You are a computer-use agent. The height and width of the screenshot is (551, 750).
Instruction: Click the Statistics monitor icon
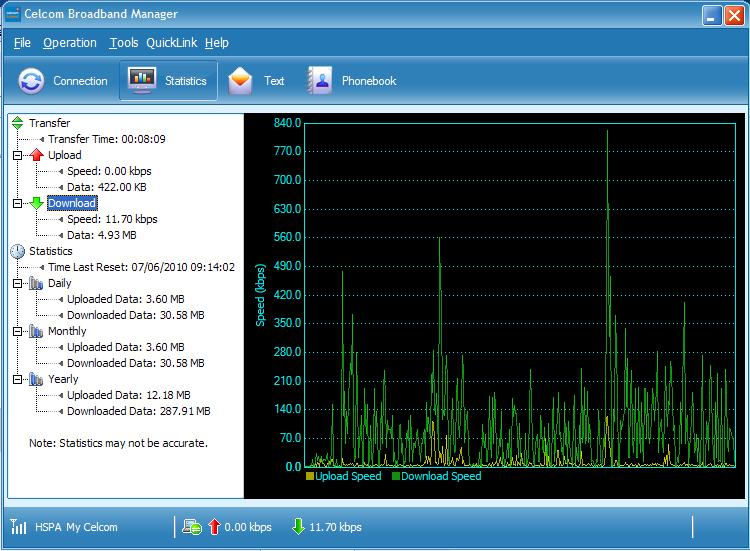pos(142,80)
